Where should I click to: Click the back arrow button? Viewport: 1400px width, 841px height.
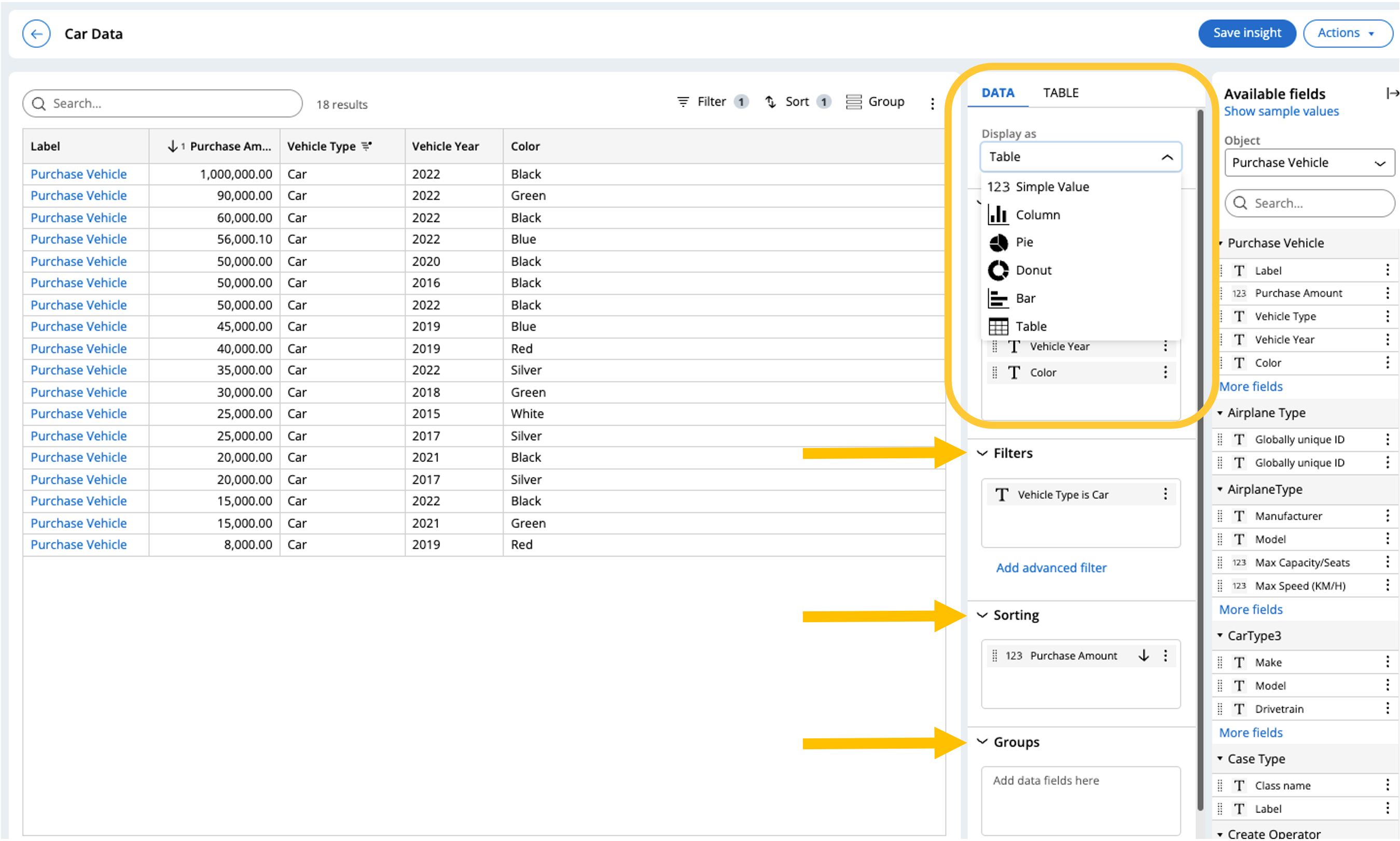pos(36,33)
